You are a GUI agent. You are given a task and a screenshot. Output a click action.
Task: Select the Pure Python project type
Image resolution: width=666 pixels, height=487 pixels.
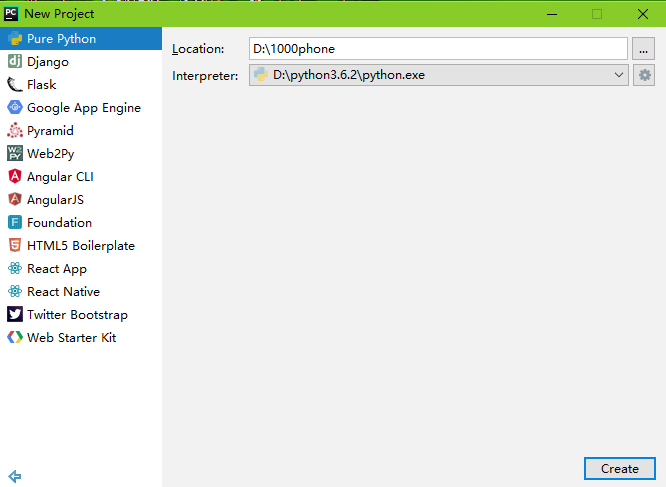coord(81,39)
